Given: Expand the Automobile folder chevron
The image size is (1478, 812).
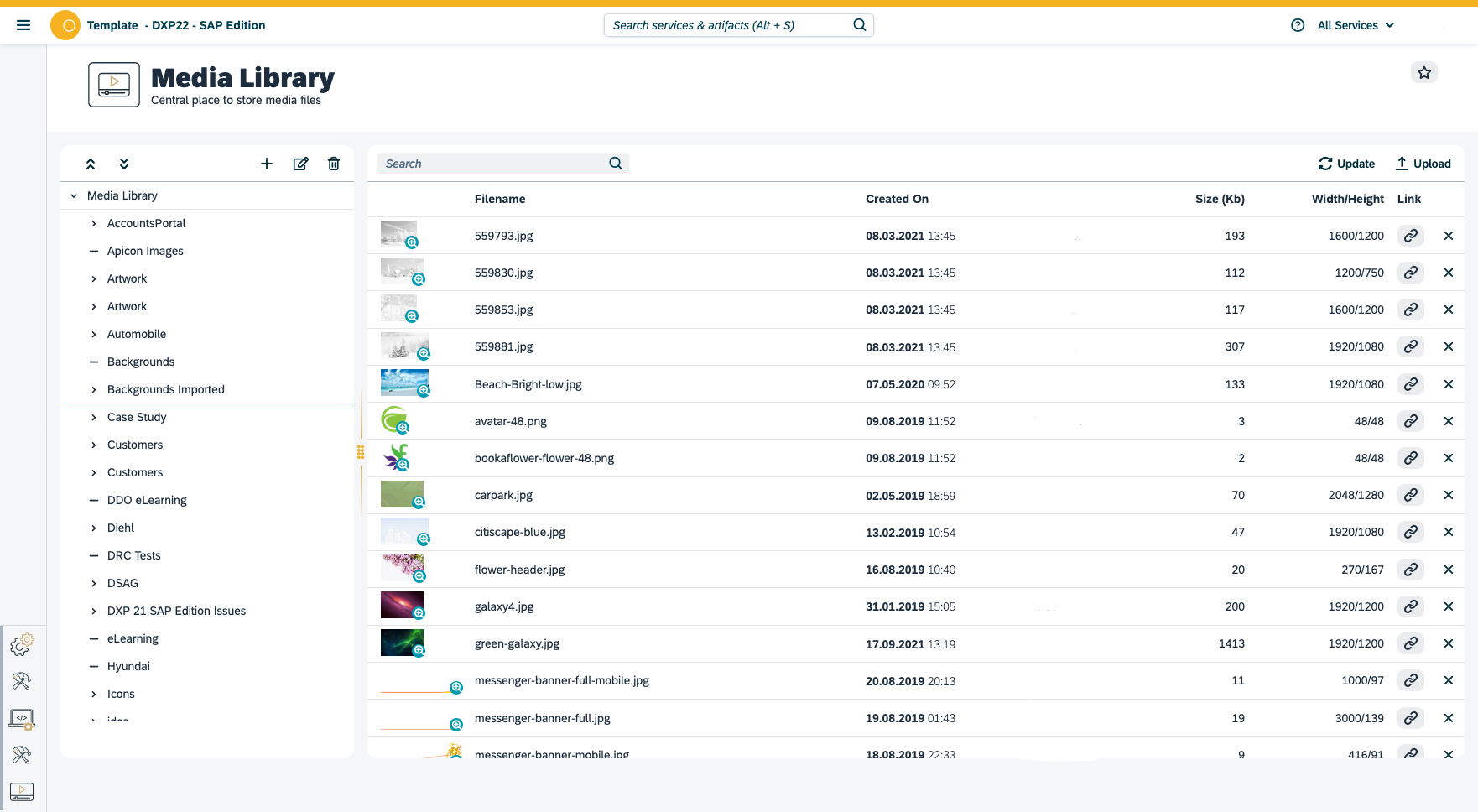Looking at the screenshot, I should [x=94, y=334].
